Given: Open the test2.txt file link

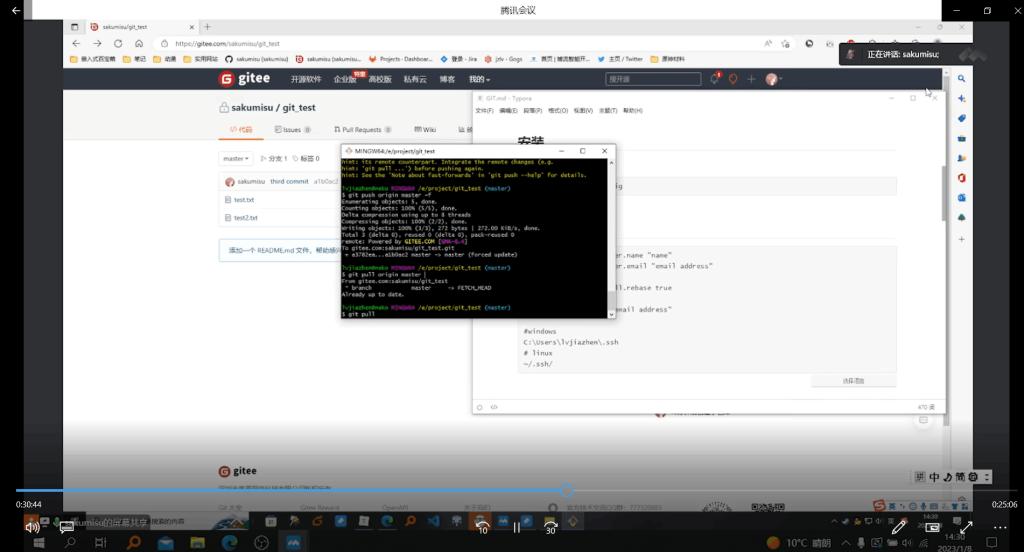Looking at the screenshot, I should click(x=245, y=217).
